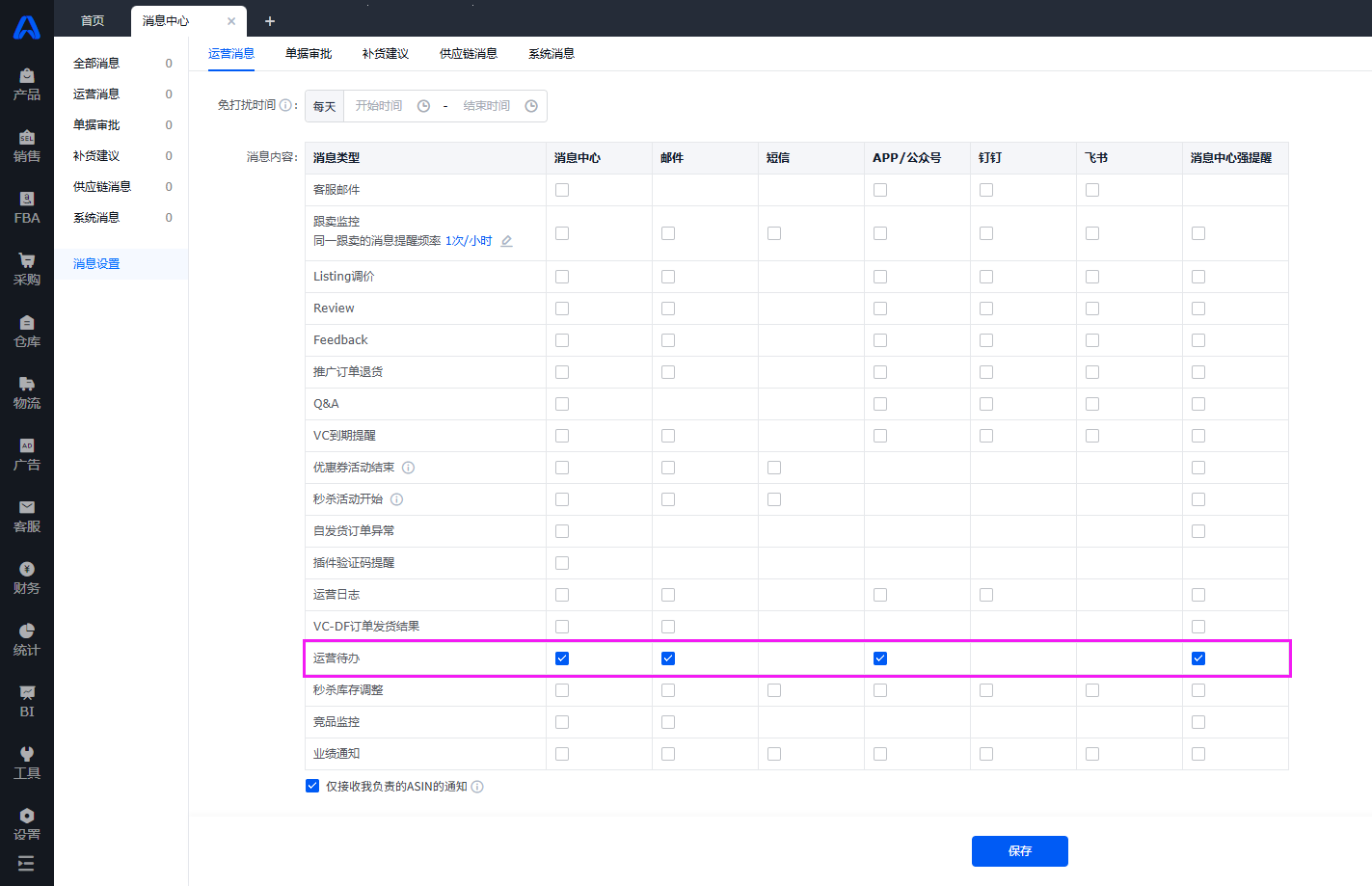This screenshot has width=1372, height=886.
Task: Open 供应链消息 in left message list
Action: click(121, 187)
